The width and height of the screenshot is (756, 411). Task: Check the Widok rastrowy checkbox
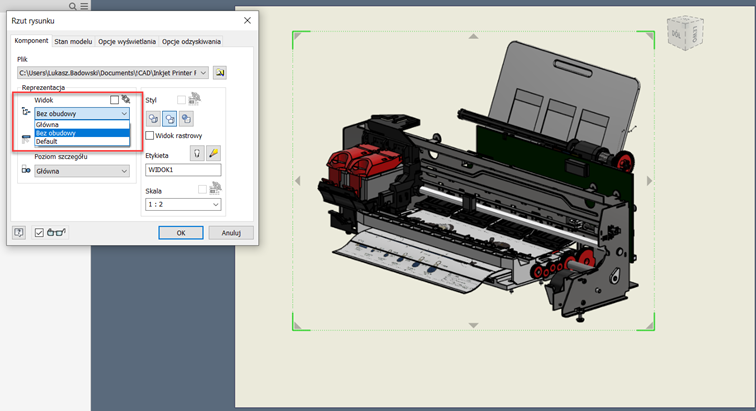[x=150, y=135]
